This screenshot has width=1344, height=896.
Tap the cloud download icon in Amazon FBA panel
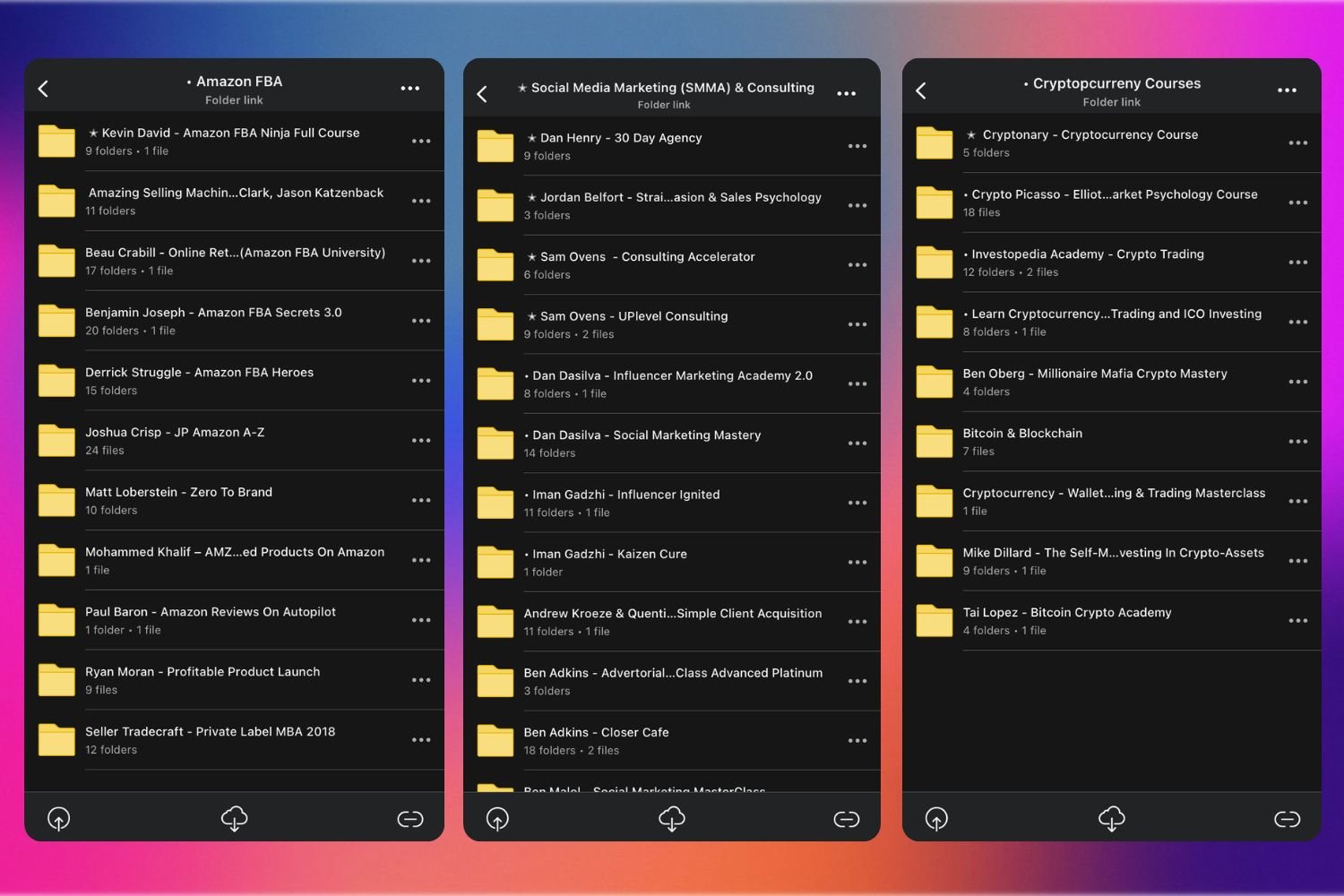point(235,818)
